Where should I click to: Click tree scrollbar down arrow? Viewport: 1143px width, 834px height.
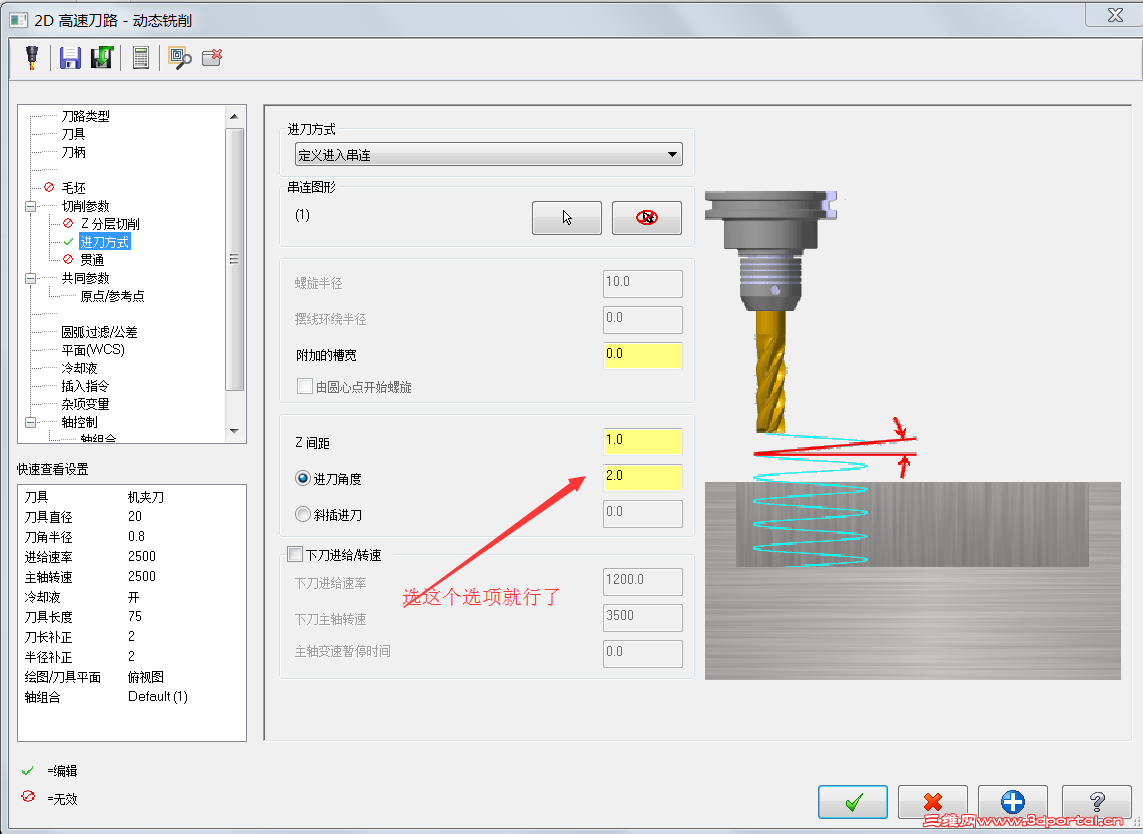pos(234,431)
